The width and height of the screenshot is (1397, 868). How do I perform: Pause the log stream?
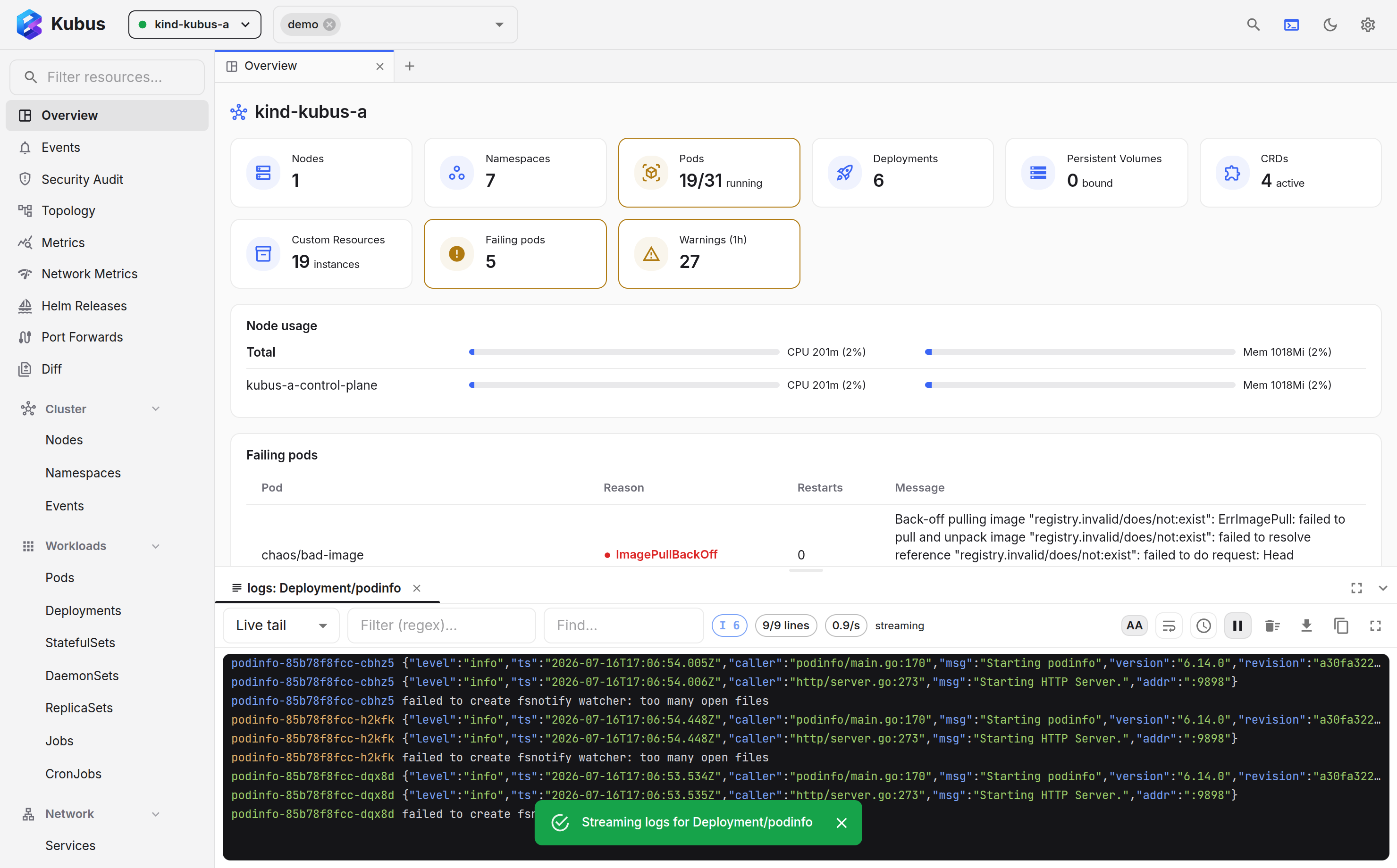[1237, 626]
